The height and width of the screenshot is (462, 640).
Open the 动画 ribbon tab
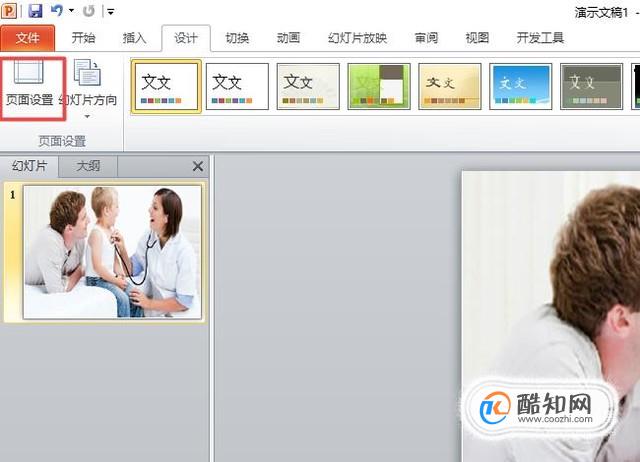click(x=289, y=38)
